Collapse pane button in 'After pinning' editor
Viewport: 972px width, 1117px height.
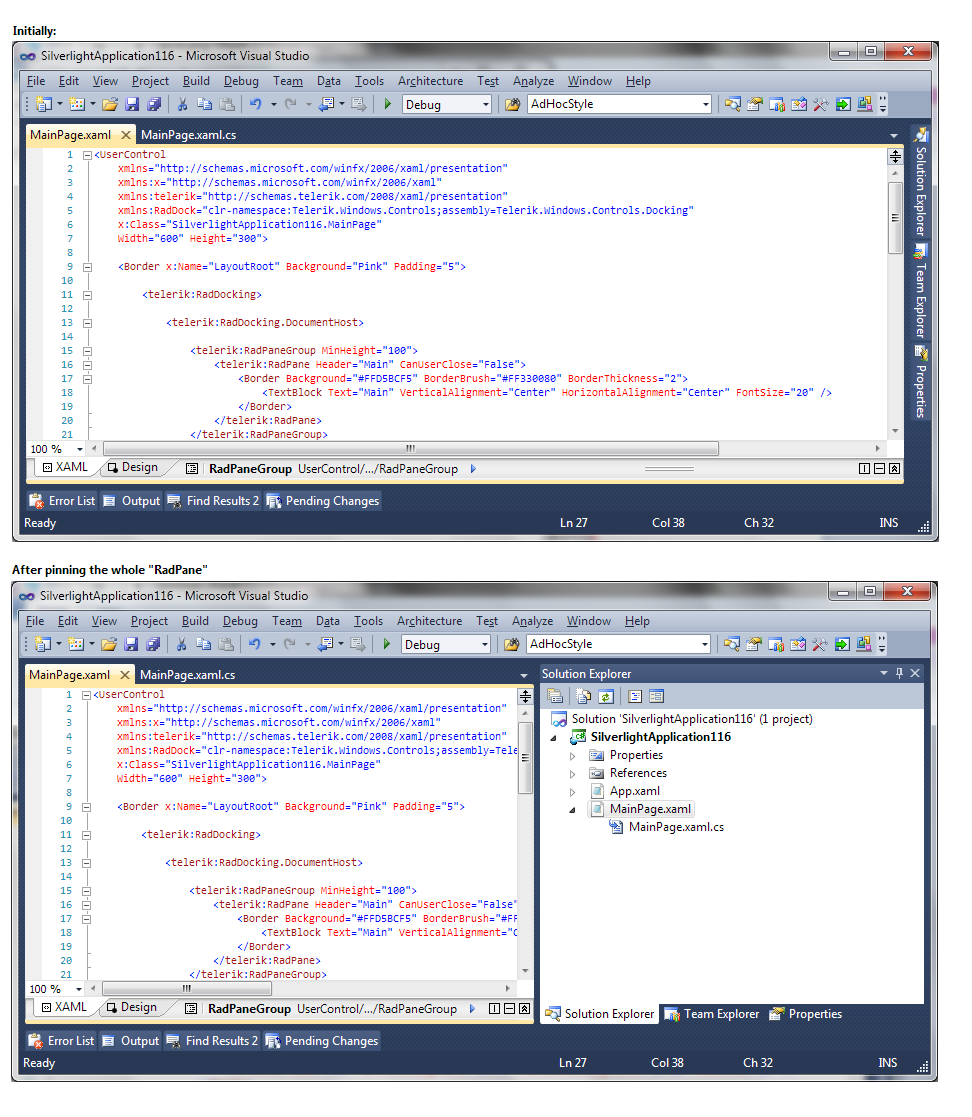[x=524, y=1009]
